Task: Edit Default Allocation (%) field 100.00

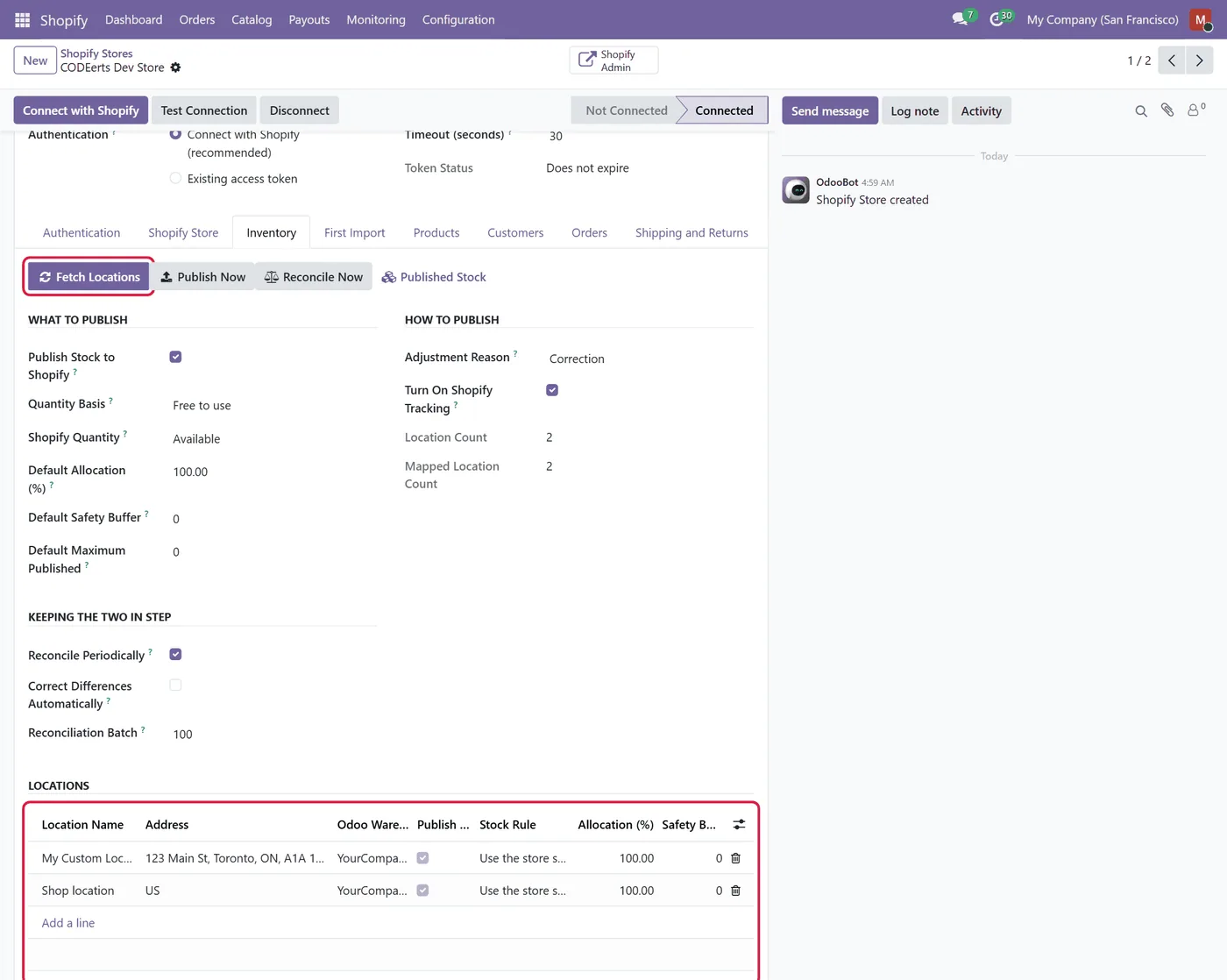Action: tap(273, 472)
